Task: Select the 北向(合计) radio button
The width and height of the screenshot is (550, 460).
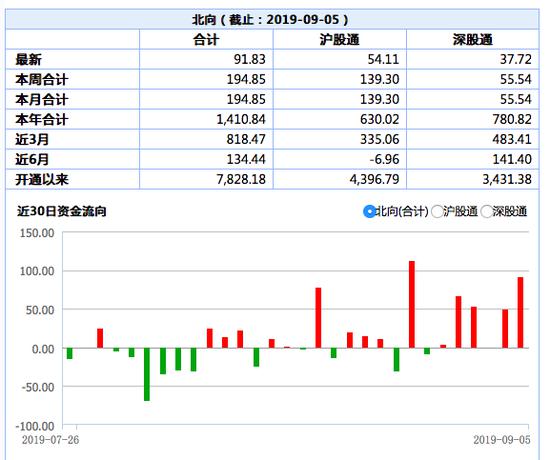Action: 369,211
